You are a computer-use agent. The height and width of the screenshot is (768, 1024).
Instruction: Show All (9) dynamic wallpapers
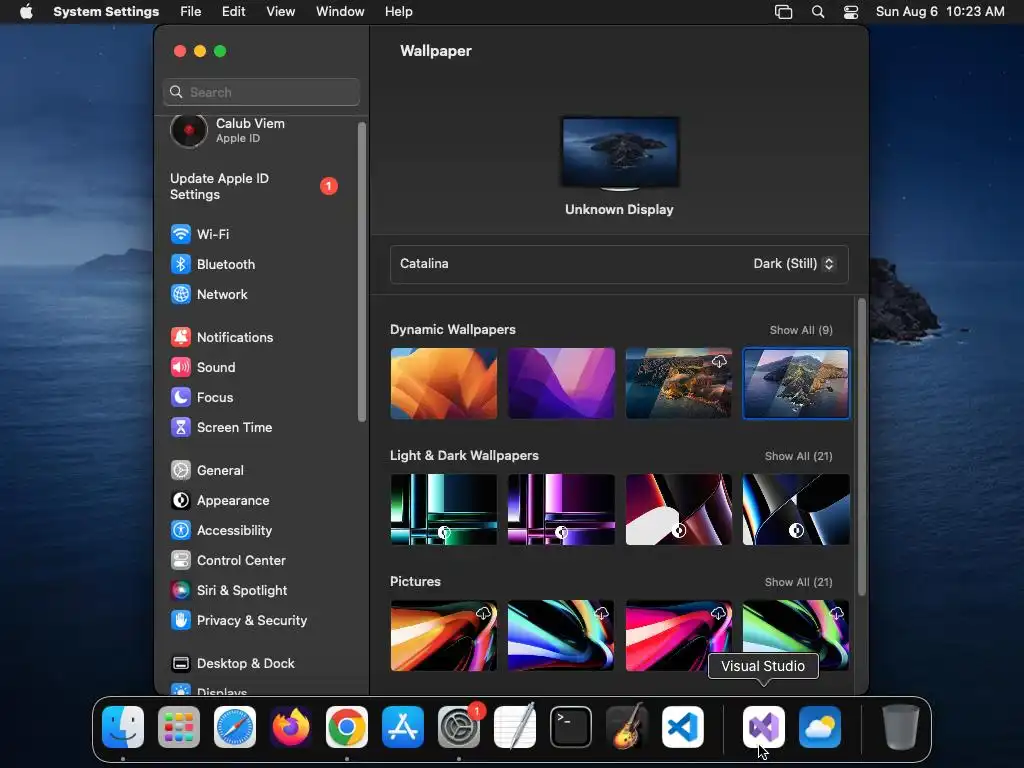coord(801,330)
